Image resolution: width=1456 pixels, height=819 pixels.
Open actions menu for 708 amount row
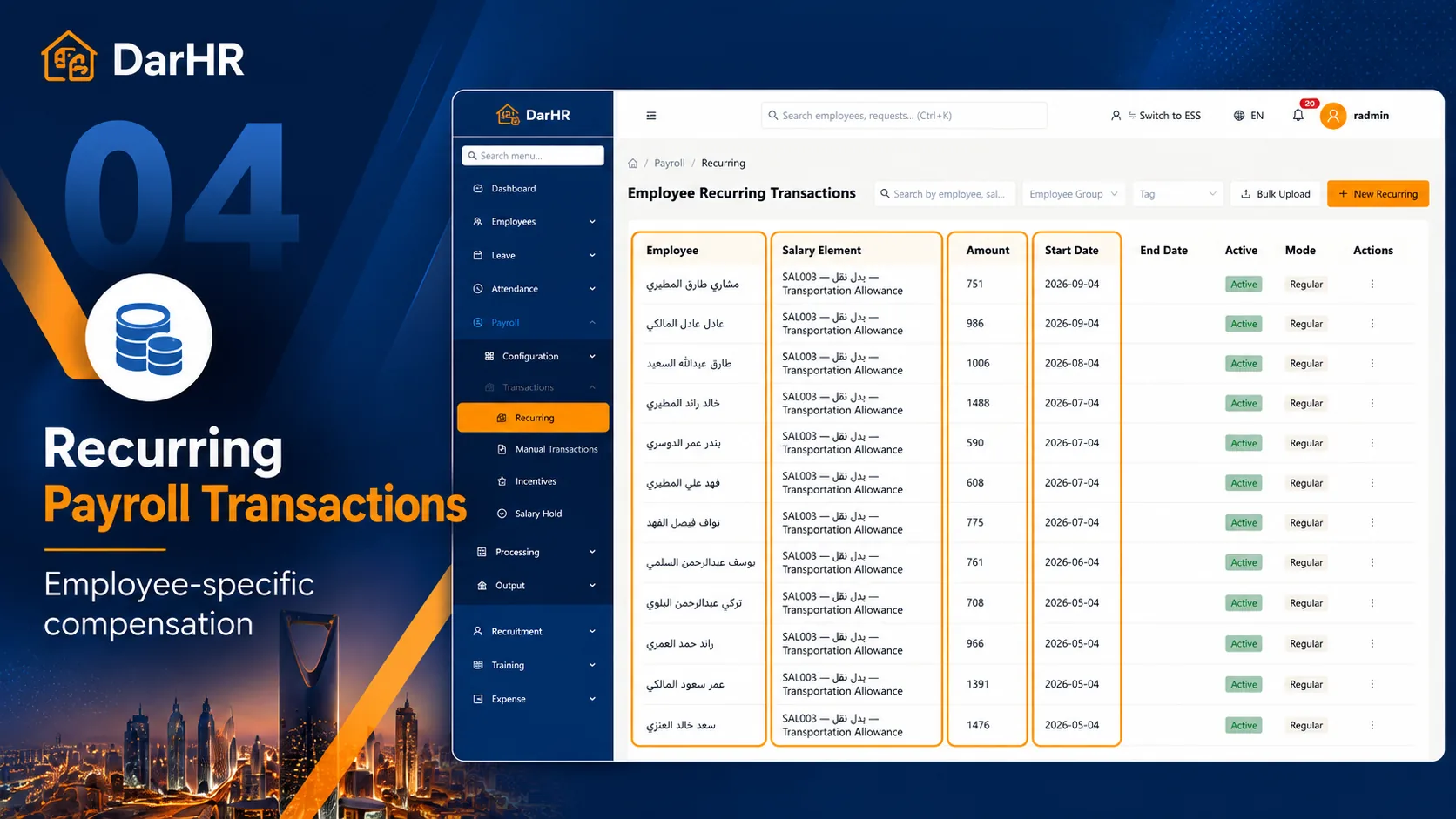pos(1372,603)
